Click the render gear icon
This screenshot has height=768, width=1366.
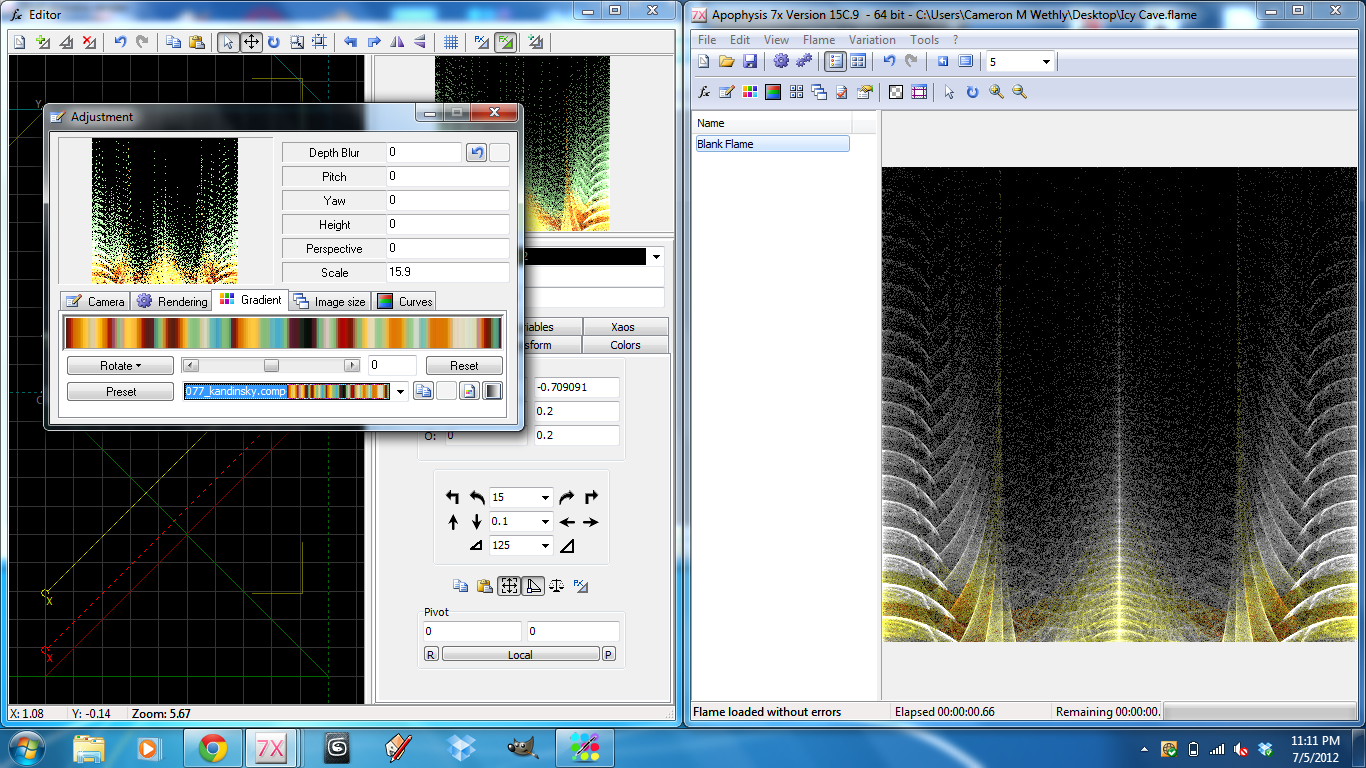point(781,61)
